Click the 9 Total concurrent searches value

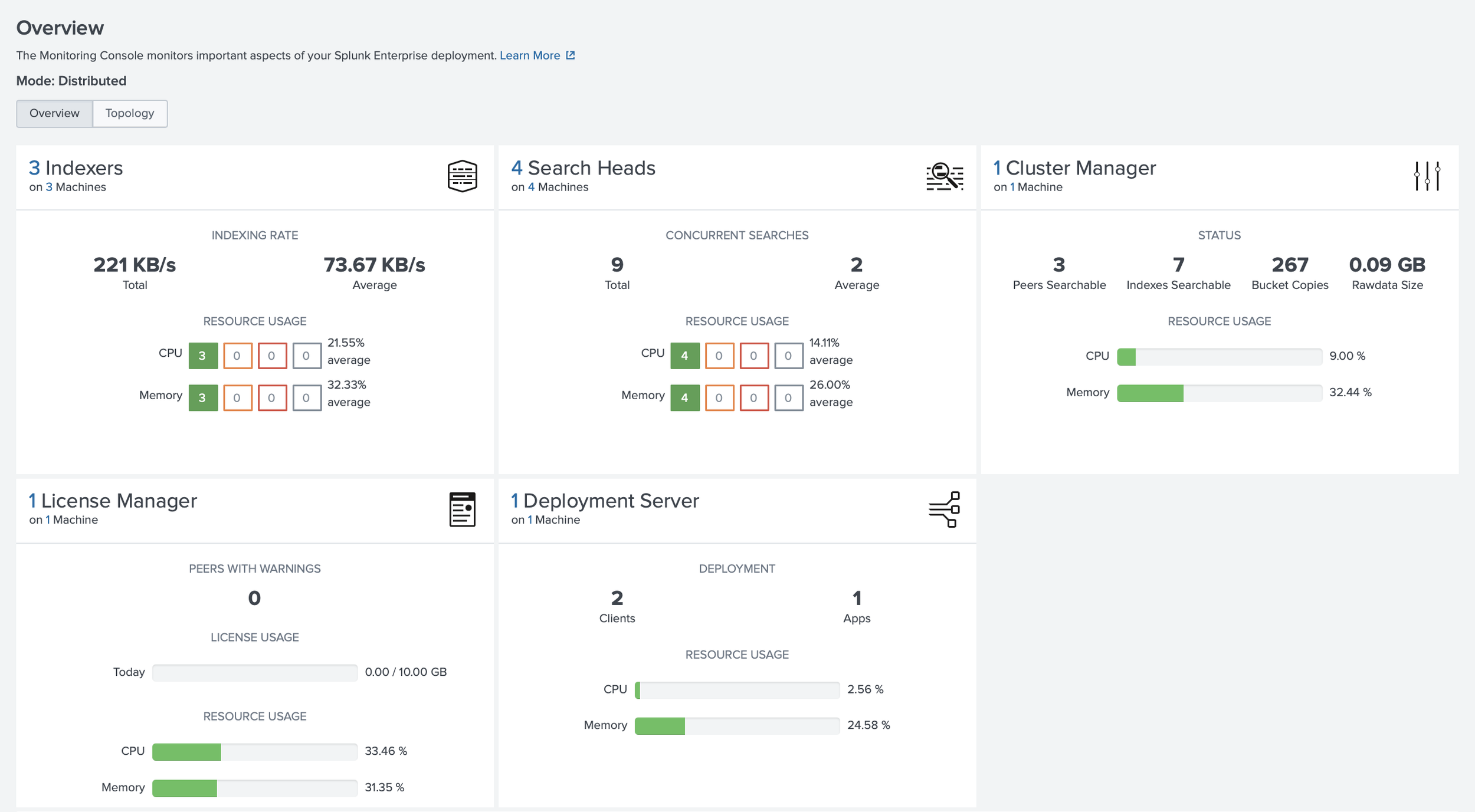[x=617, y=265]
